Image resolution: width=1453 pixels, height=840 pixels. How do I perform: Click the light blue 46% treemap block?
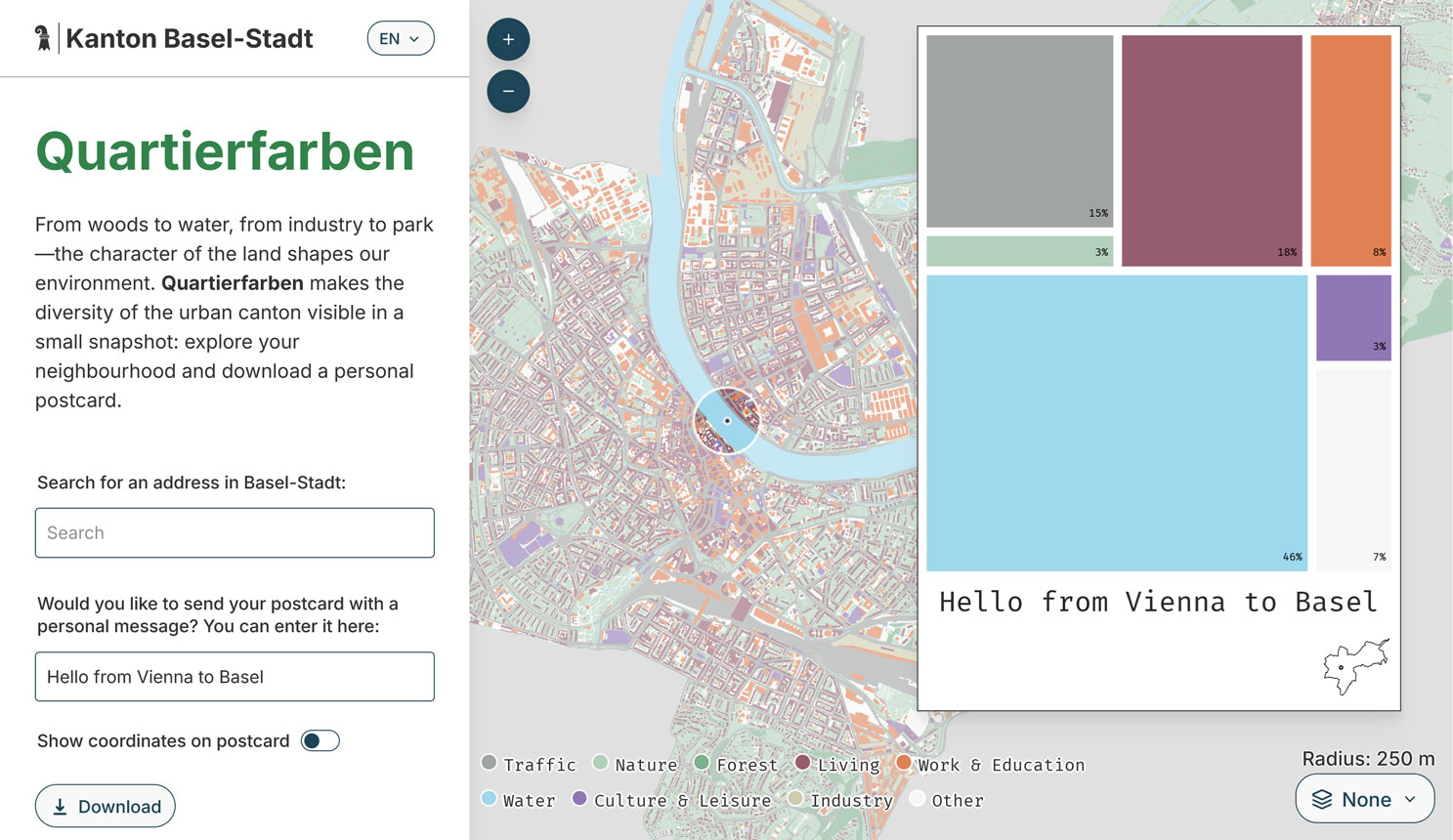[1117, 423]
